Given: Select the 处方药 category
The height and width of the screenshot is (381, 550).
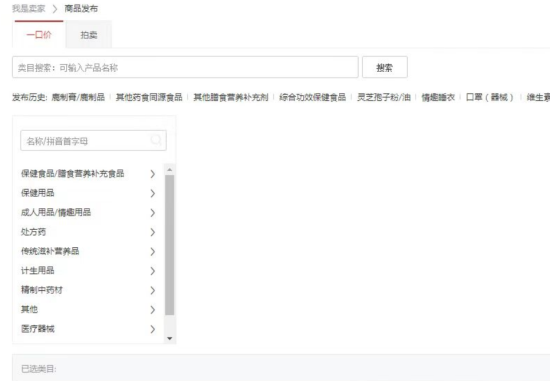Looking at the screenshot, I should coord(33,232).
